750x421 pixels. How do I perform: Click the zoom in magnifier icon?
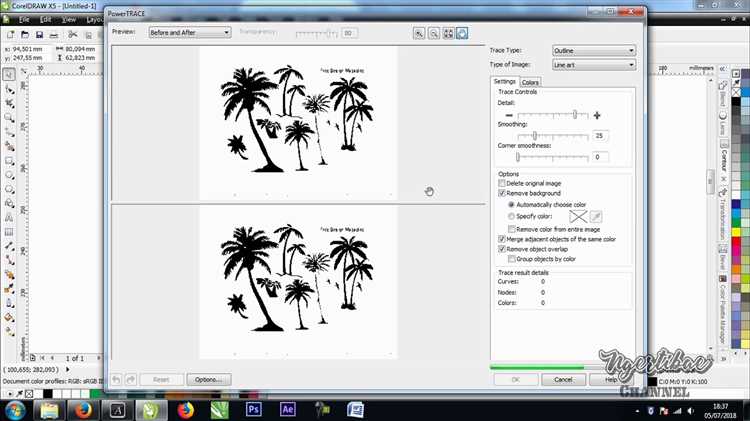click(x=419, y=33)
